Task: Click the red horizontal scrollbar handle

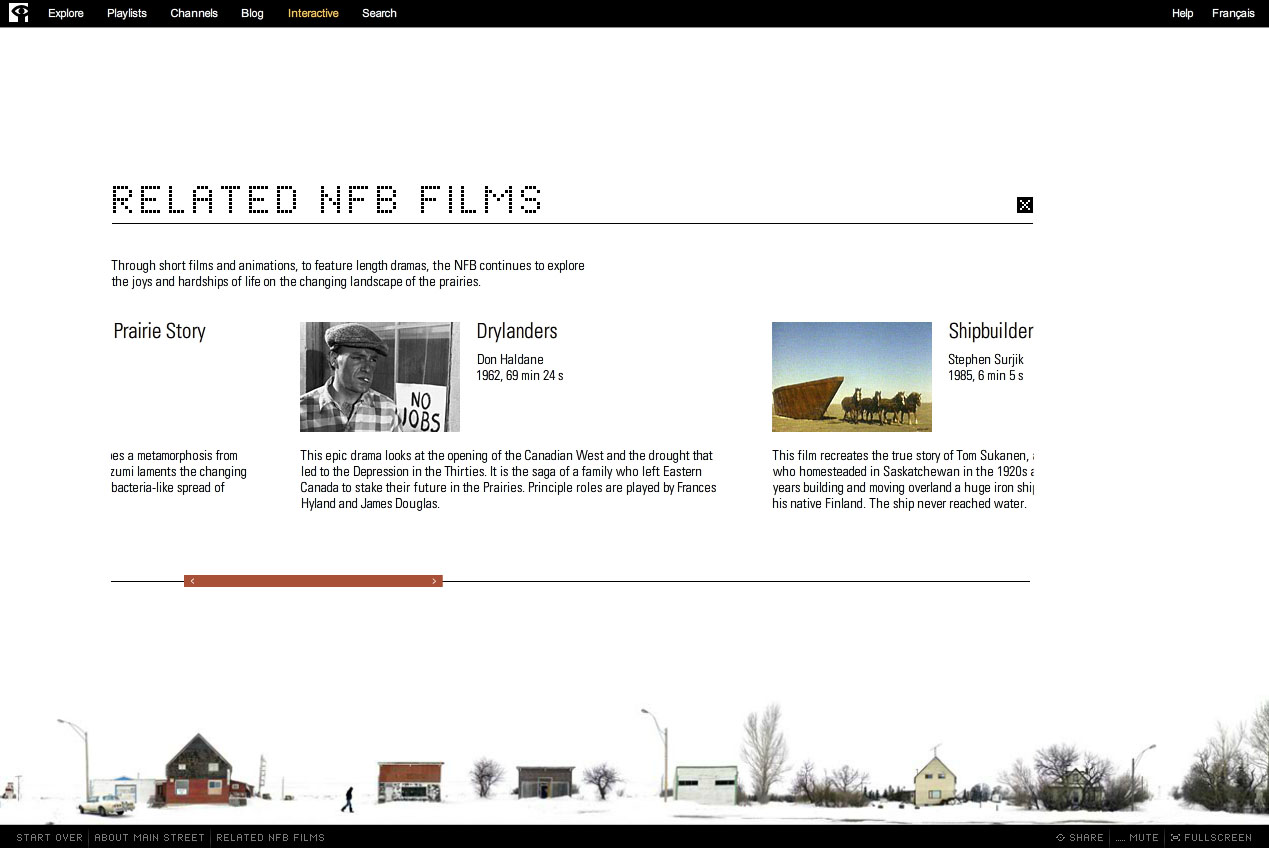Action: (313, 581)
